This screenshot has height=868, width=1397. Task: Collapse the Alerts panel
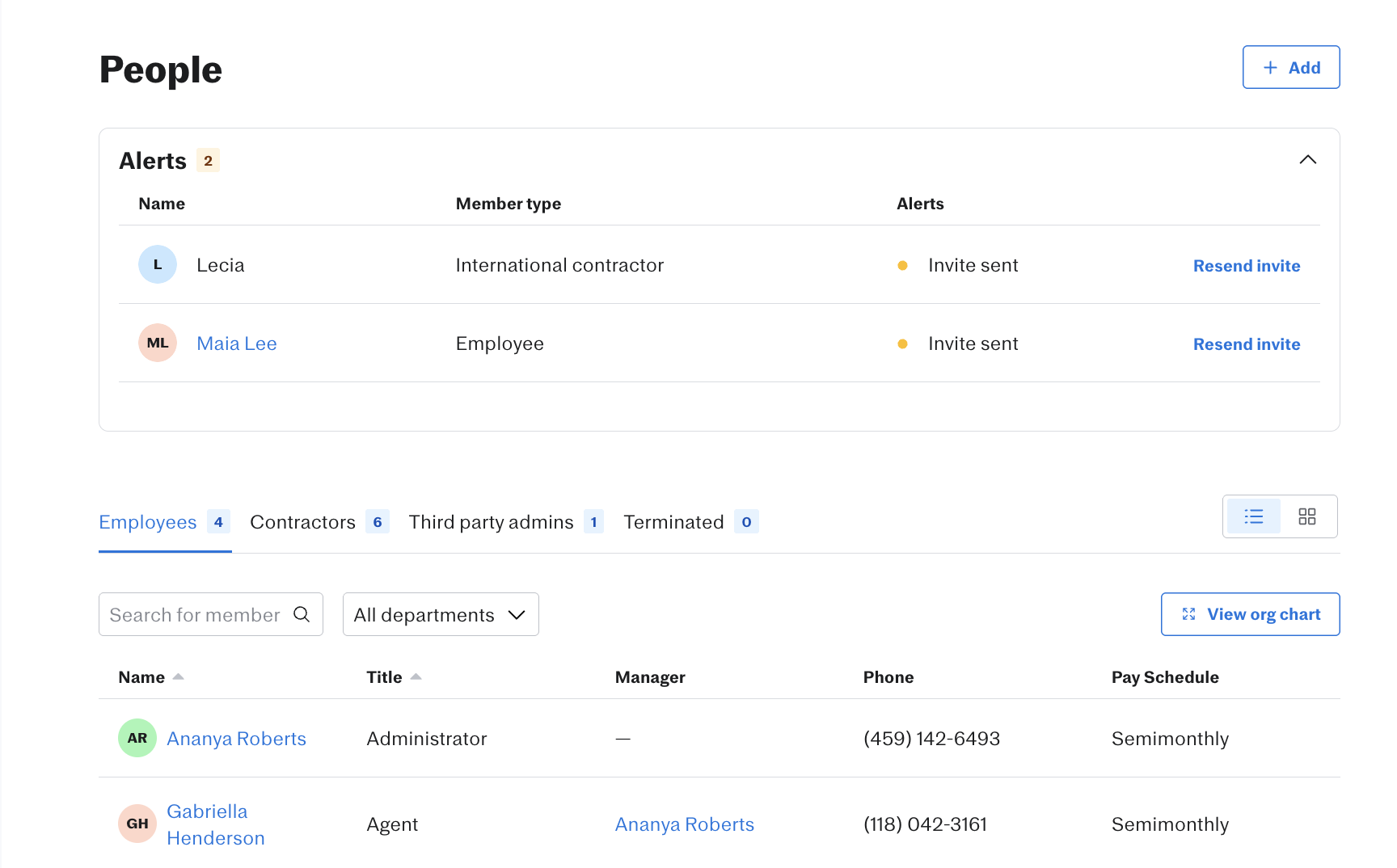[1309, 159]
